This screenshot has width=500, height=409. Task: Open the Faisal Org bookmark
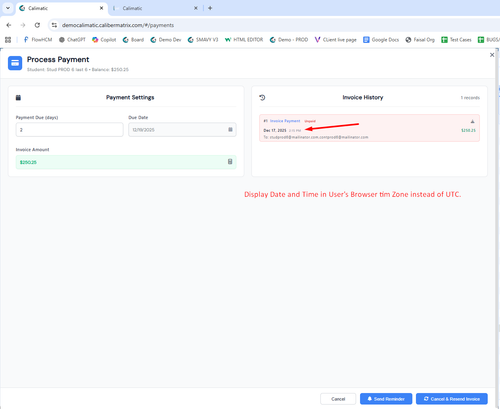click(420, 40)
